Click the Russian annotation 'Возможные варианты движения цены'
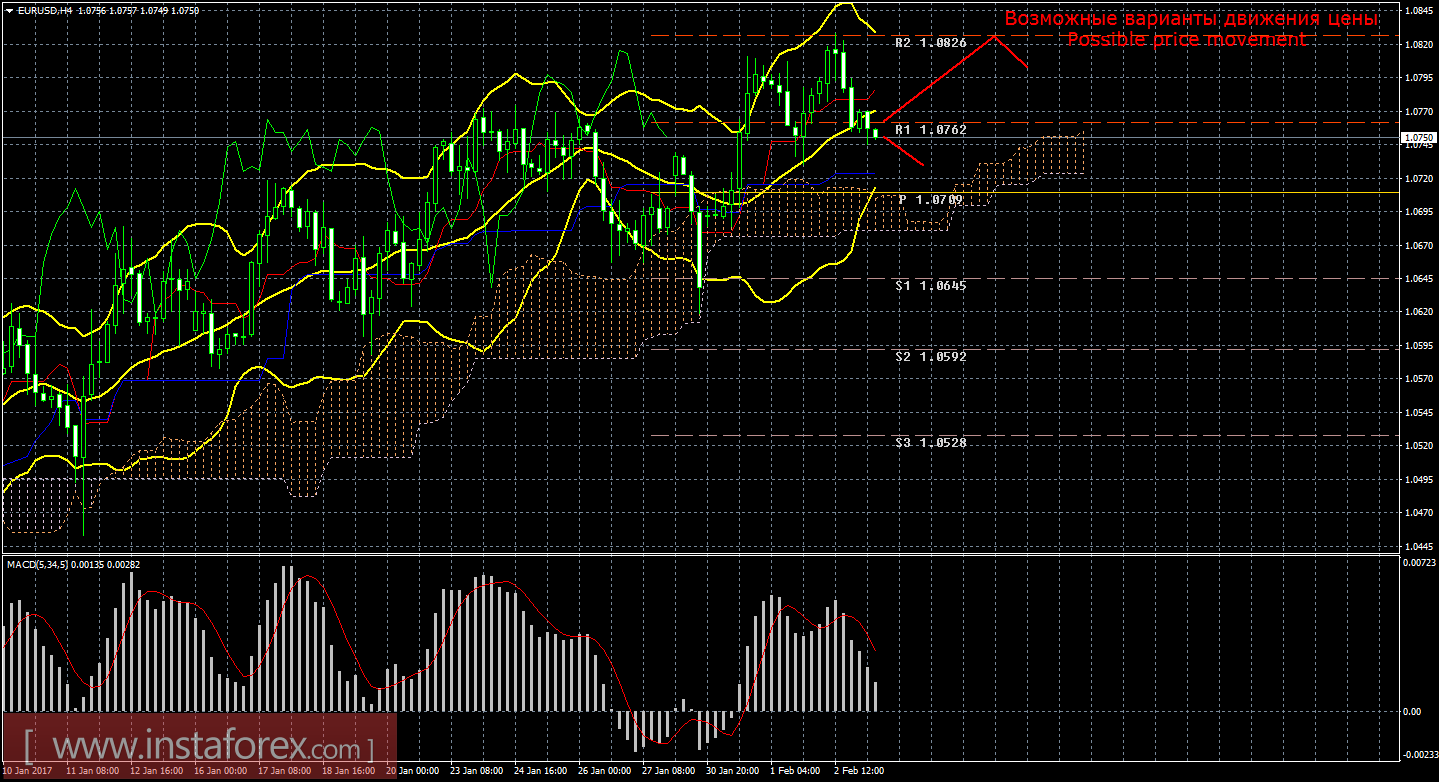This screenshot has width=1439, height=782. (x=1191, y=18)
